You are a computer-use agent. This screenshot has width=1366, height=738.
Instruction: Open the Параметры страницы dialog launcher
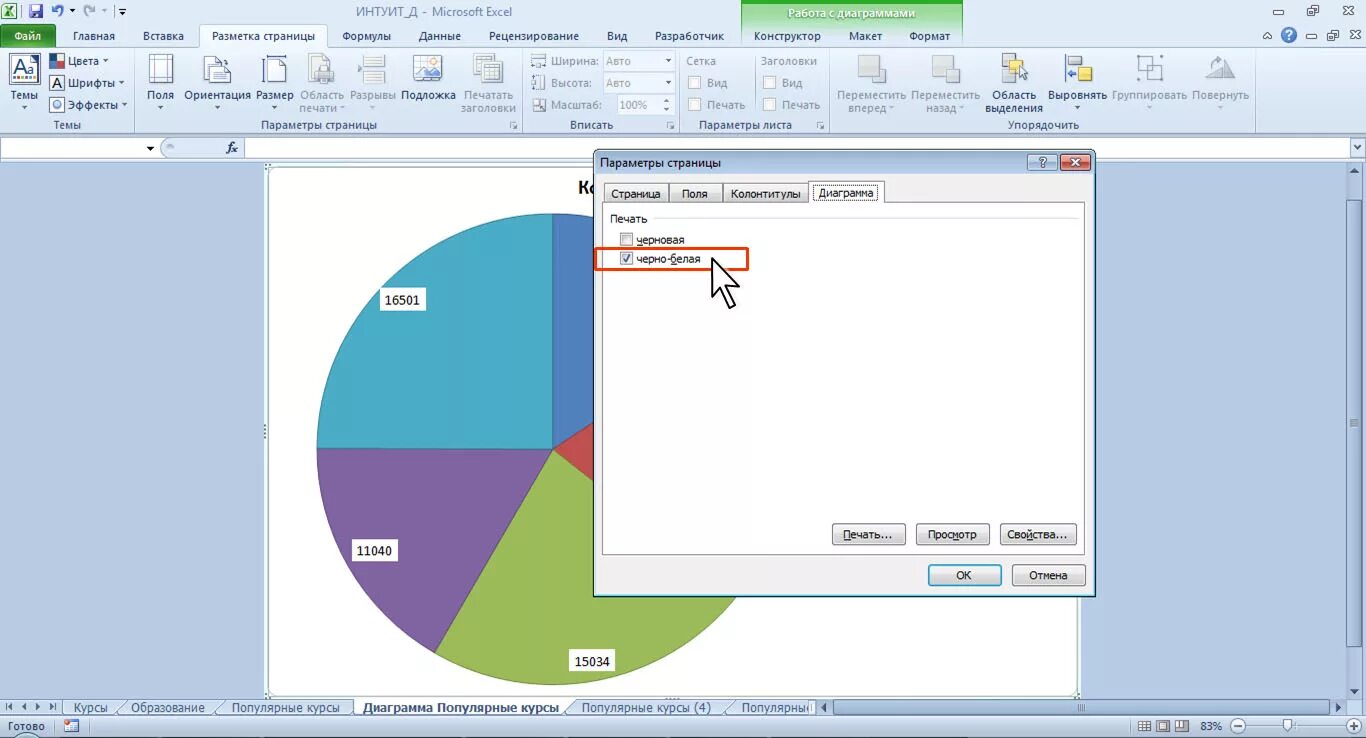click(x=514, y=126)
